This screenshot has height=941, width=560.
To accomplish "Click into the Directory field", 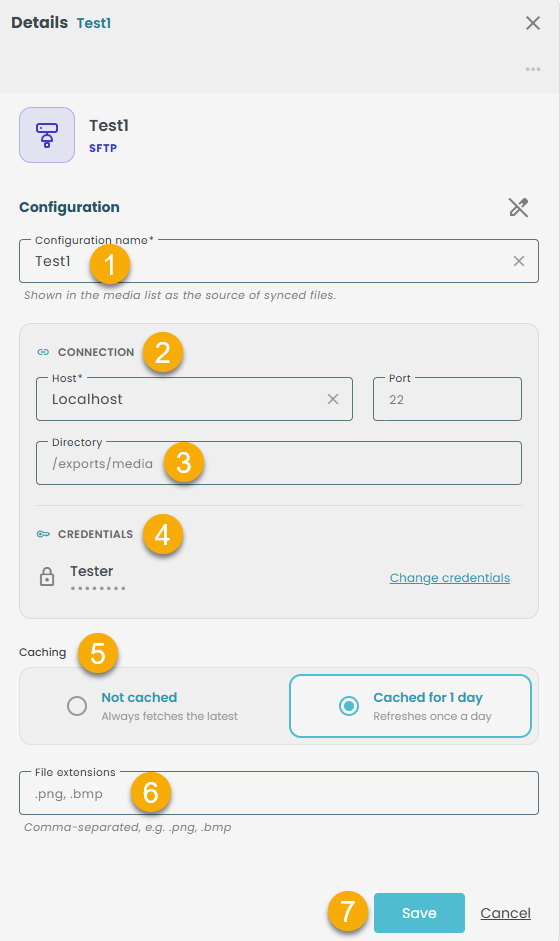I will [278, 463].
